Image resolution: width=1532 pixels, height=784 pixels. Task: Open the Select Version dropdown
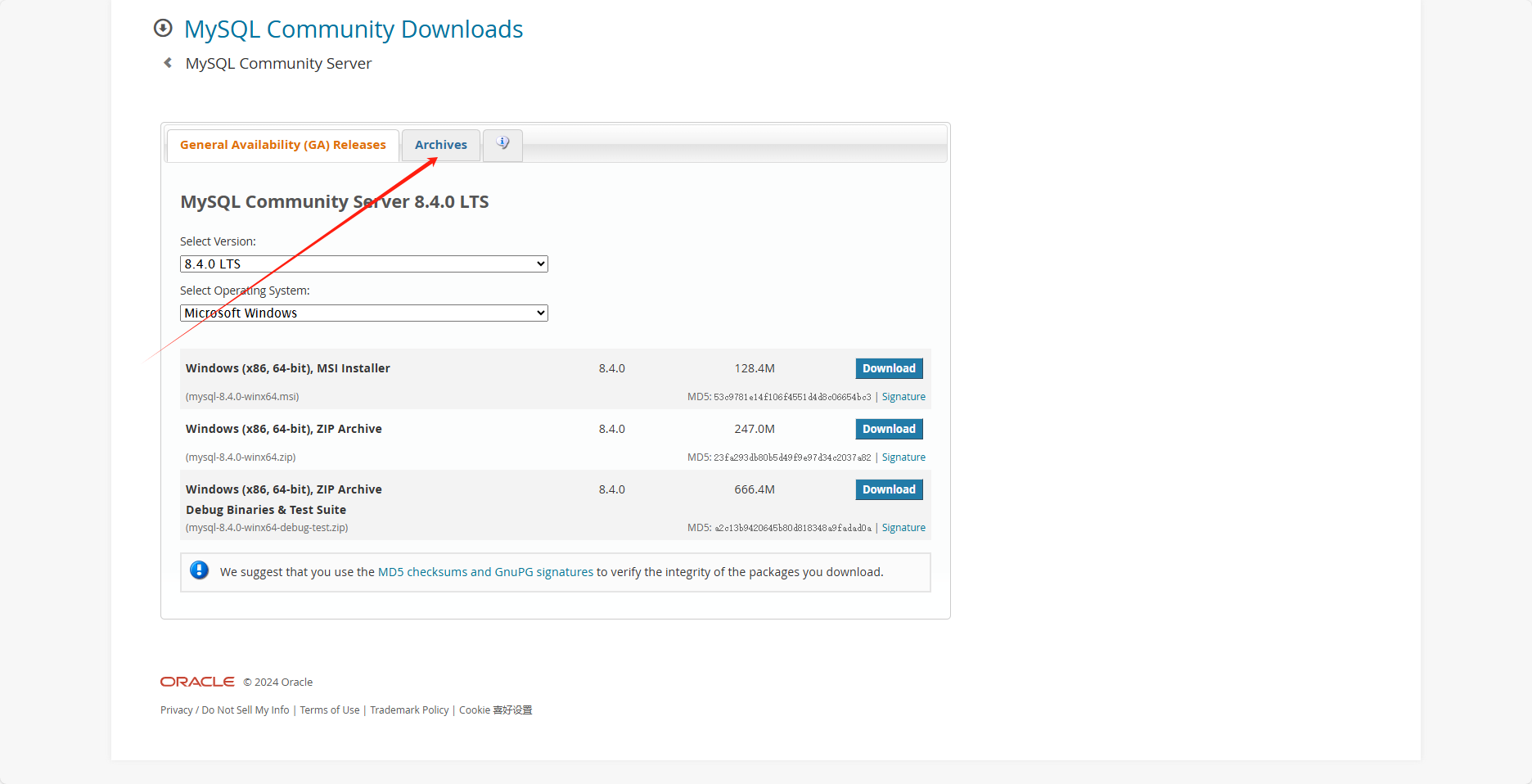coord(364,264)
